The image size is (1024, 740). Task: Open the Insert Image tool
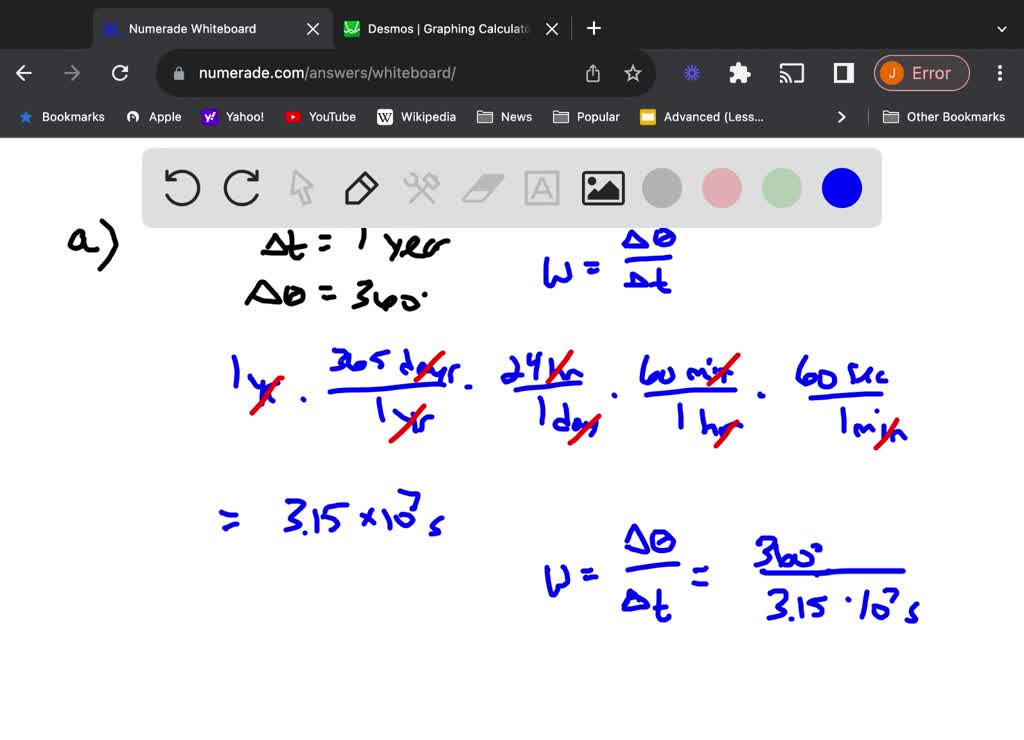click(602, 187)
